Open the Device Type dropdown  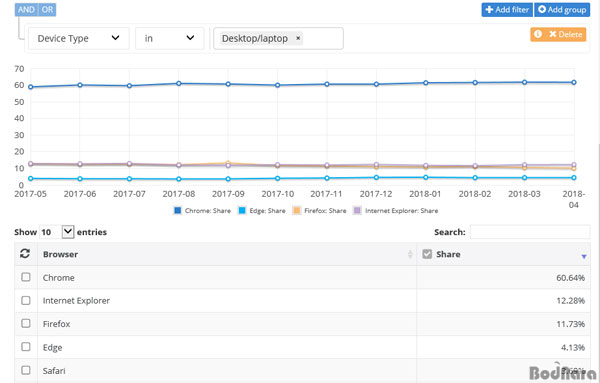coord(78,38)
